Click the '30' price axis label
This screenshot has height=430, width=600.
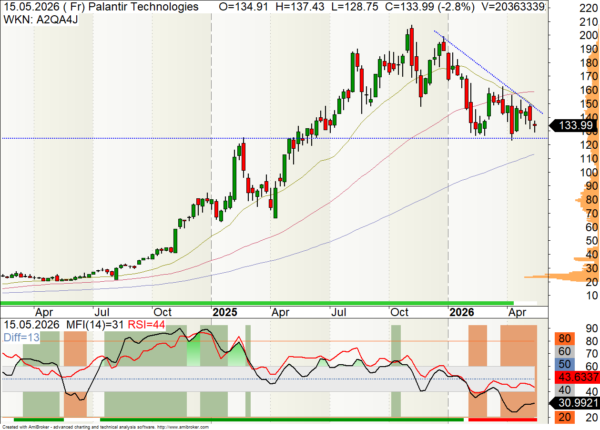pyautogui.click(x=592, y=268)
